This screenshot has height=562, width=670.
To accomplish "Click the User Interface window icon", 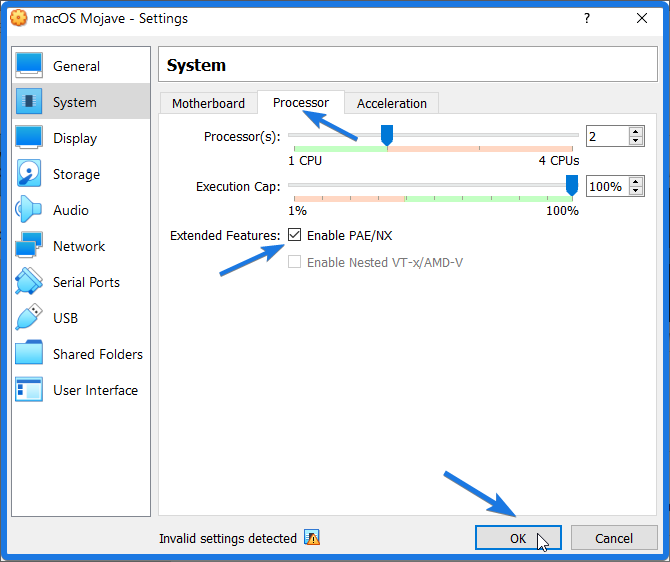I will [x=29, y=389].
